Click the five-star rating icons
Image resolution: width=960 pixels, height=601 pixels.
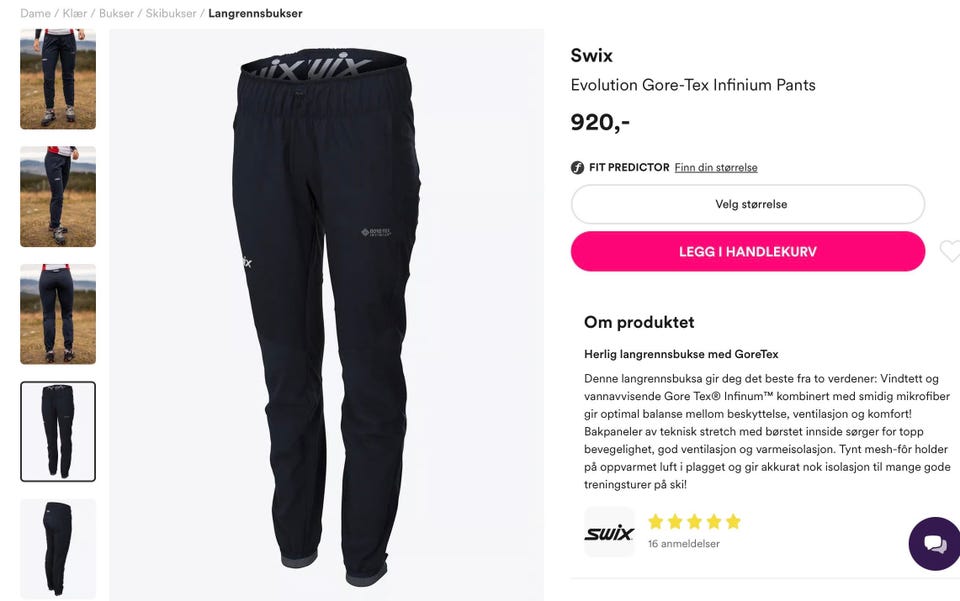pos(694,521)
